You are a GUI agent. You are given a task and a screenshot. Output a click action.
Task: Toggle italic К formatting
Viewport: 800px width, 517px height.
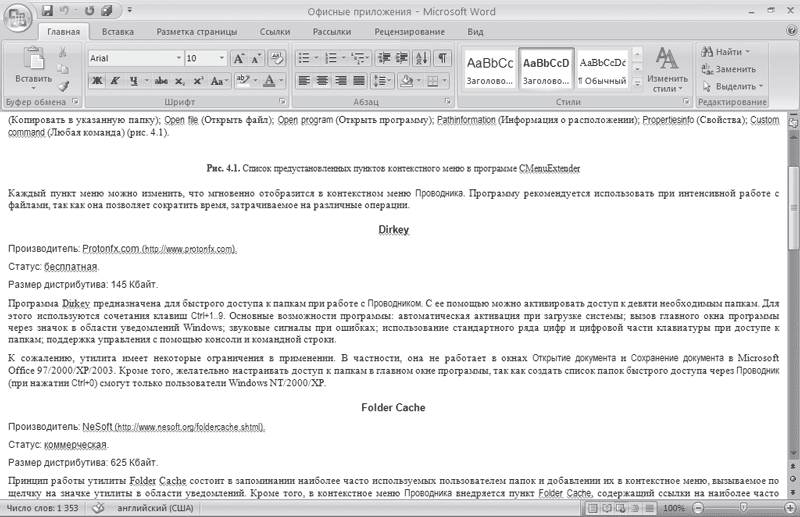pos(115,81)
